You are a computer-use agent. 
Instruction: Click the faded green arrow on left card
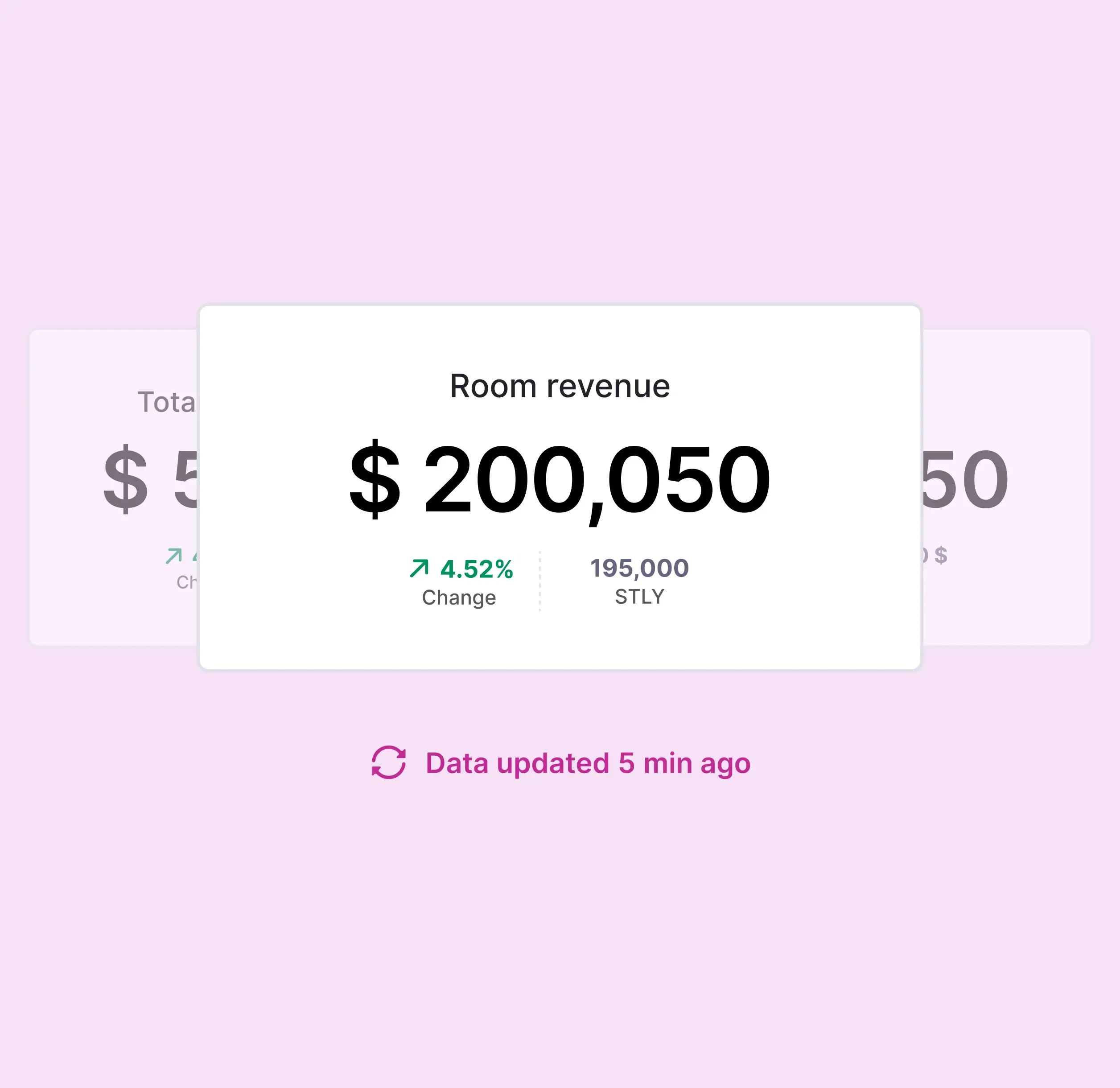(x=174, y=556)
